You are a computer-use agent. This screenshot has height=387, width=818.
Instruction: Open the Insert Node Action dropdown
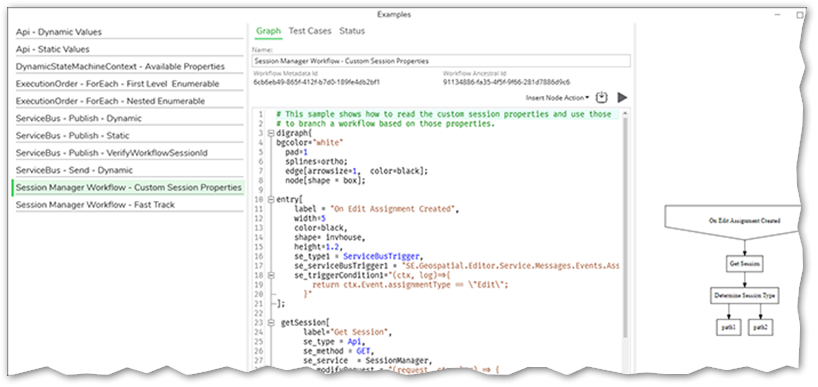point(557,98)
